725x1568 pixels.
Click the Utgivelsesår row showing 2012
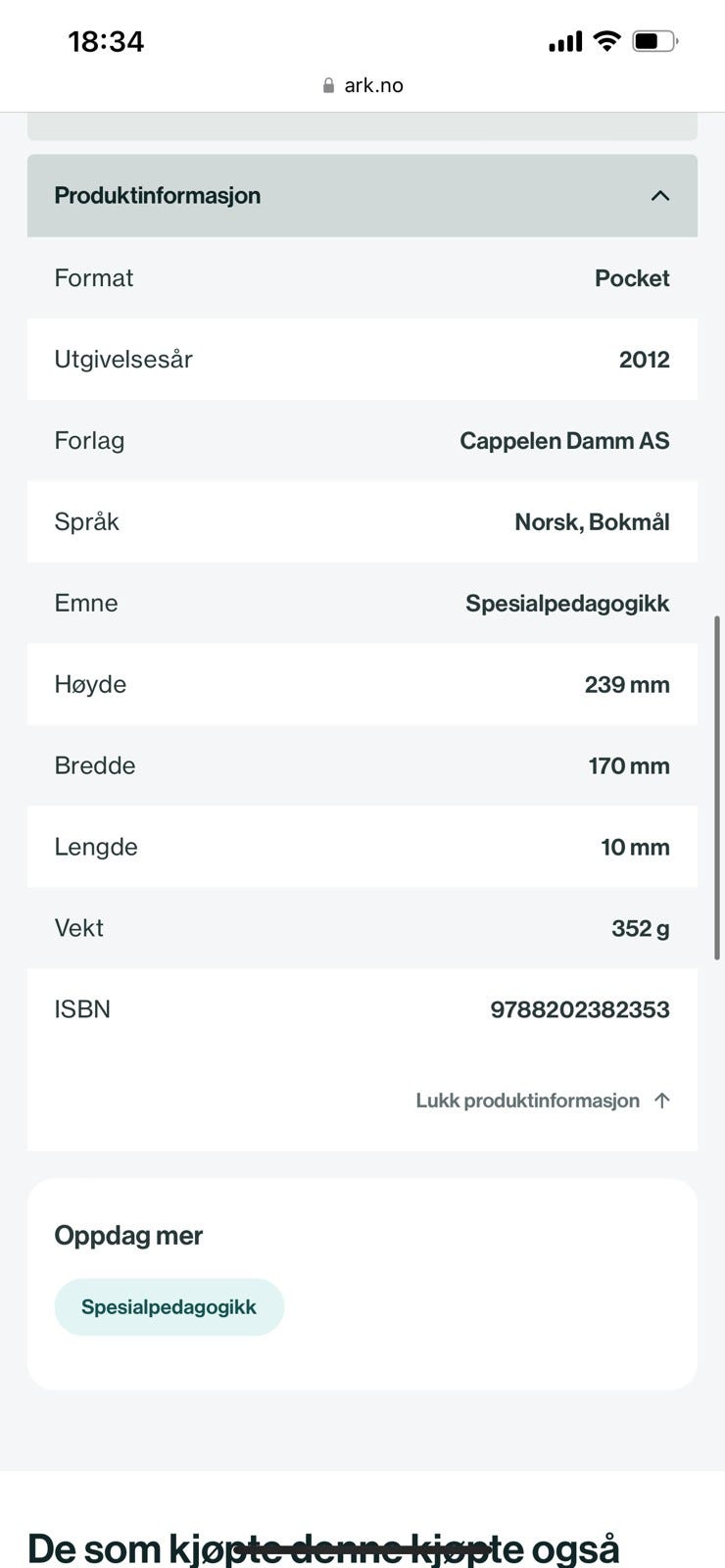(x=362, y=360)
